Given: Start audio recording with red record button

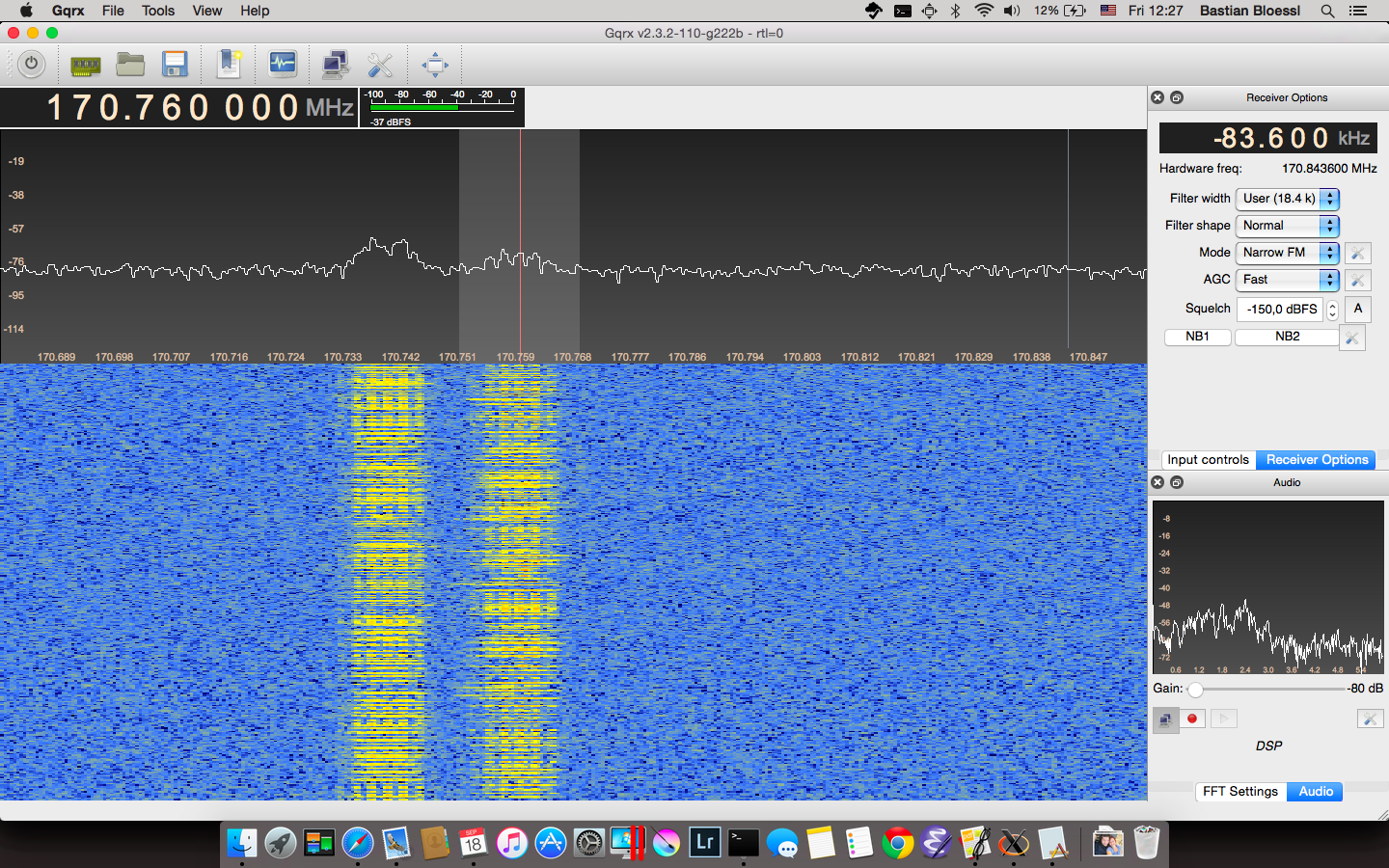Looking at the screenshot, I should [1192, 719].
